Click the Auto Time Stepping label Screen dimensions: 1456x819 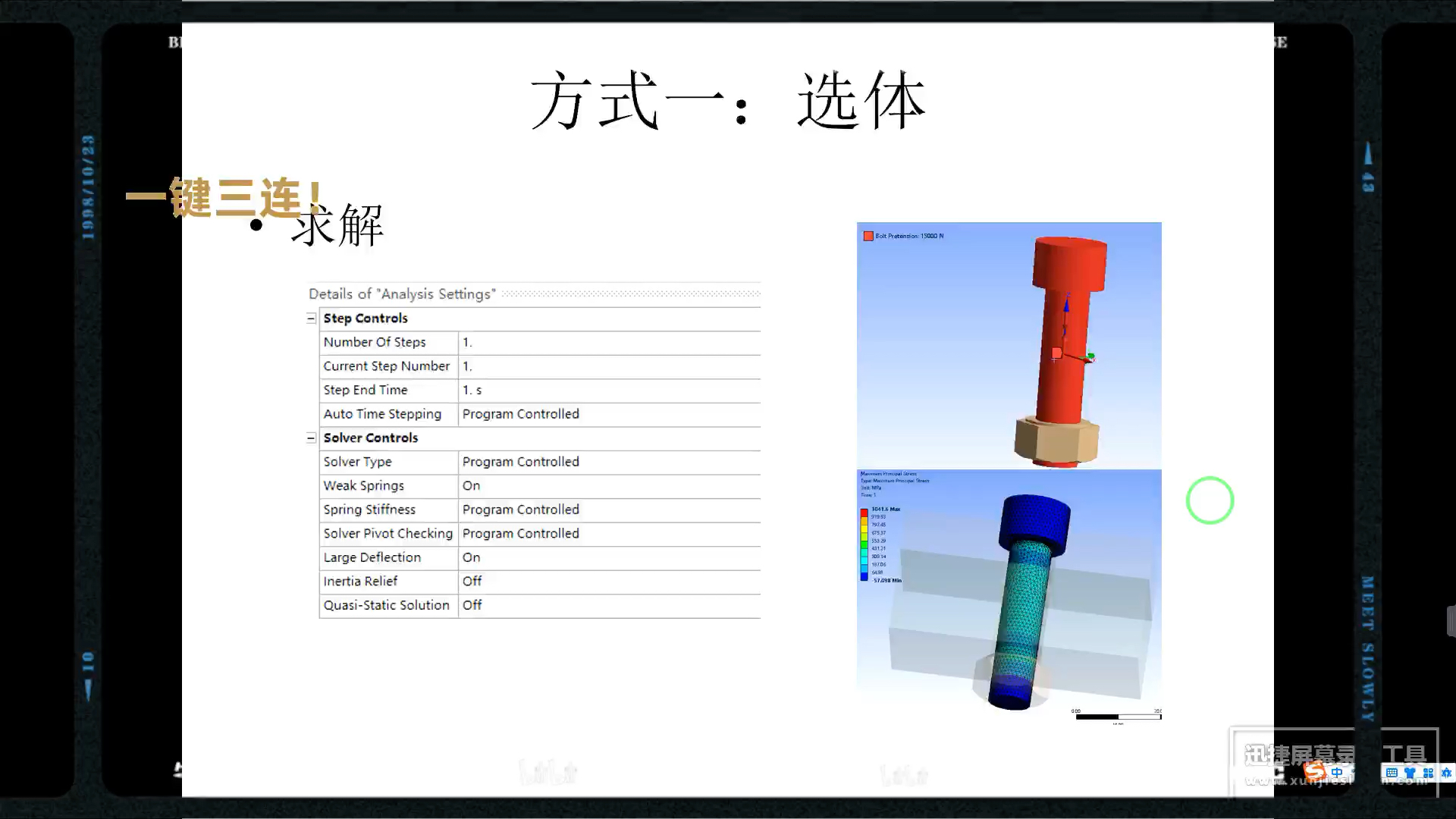click(x=382, y=414)
